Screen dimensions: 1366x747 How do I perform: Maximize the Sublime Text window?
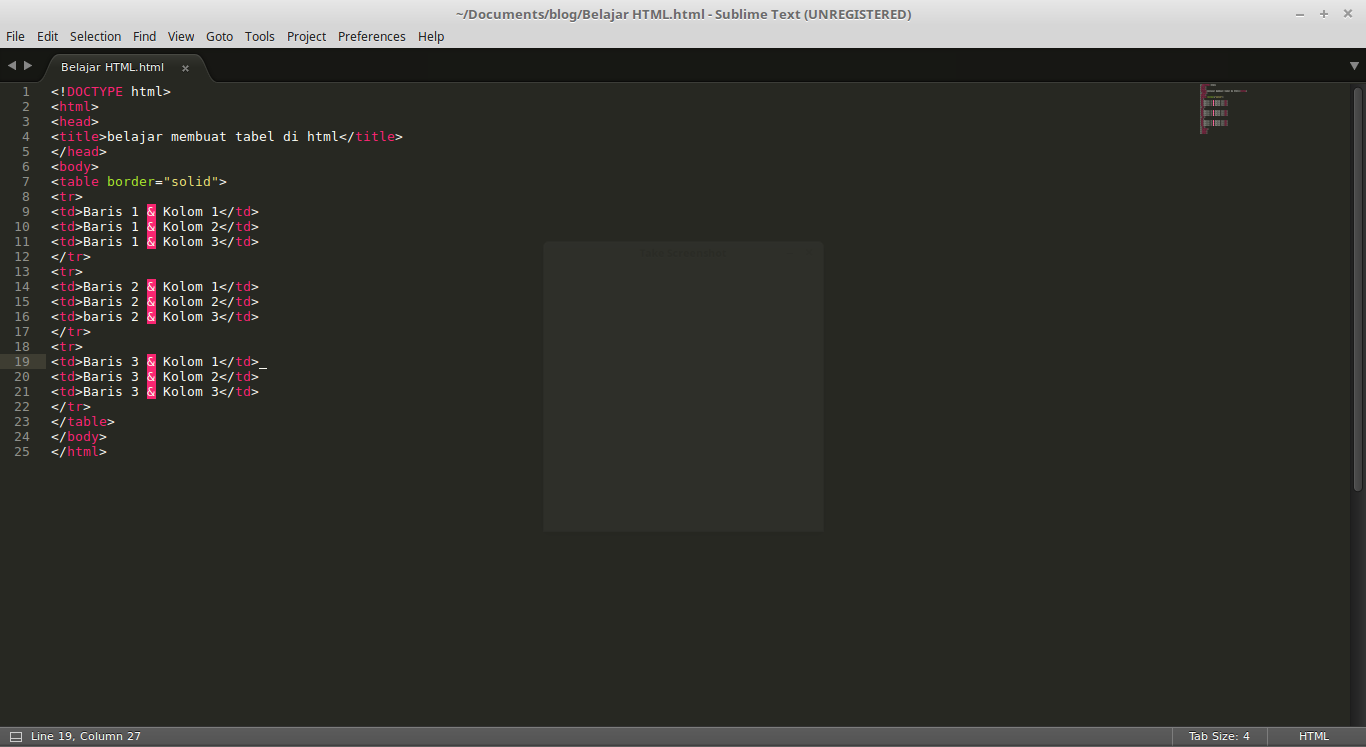coord(1324,14)
